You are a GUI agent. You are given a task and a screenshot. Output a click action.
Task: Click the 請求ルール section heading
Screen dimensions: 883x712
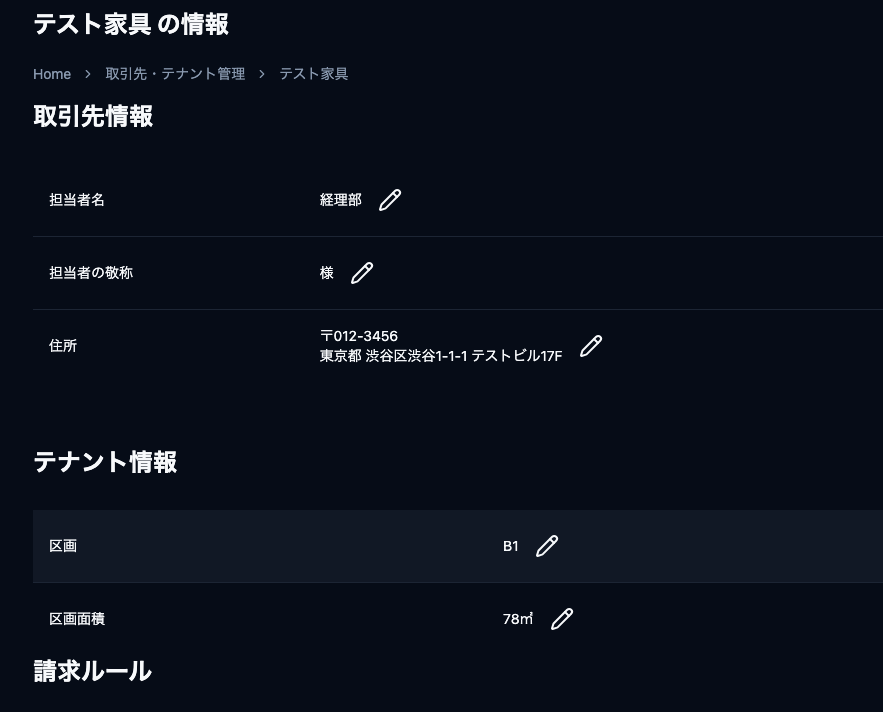pos(92,671)
